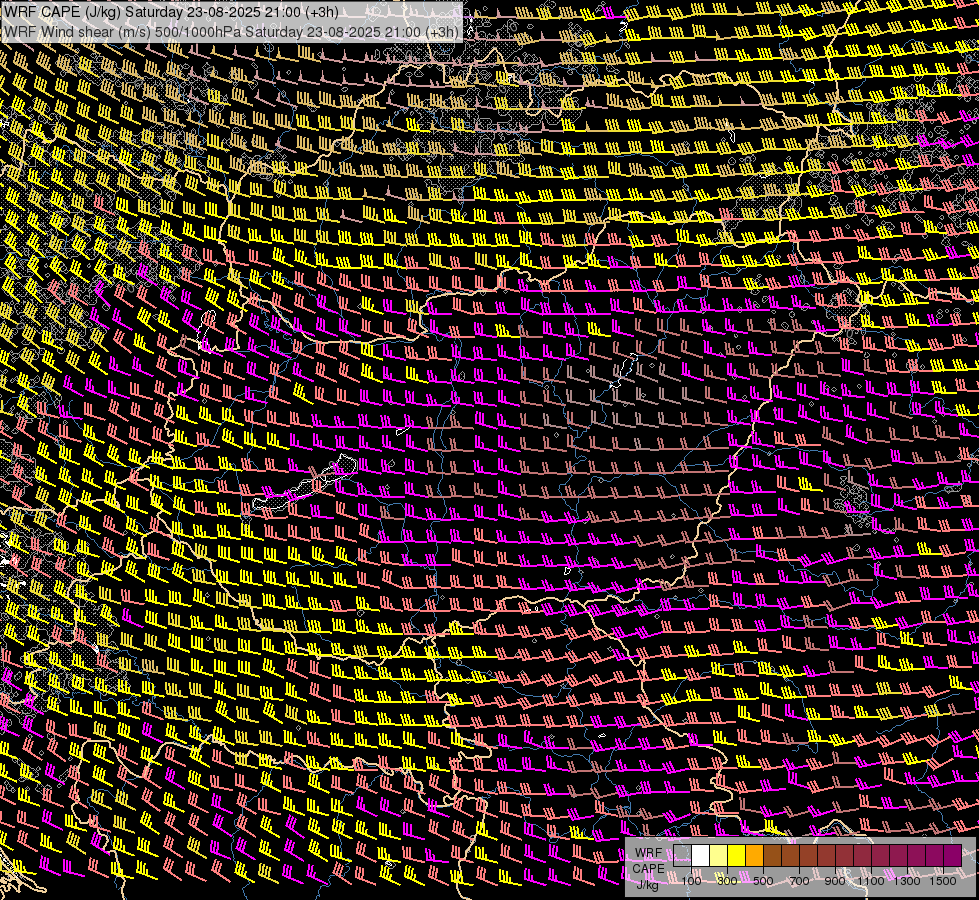This screenshot has width=979, height=900.
Task: Select the white CAPE legend swatch
Action: coord(701,856)
